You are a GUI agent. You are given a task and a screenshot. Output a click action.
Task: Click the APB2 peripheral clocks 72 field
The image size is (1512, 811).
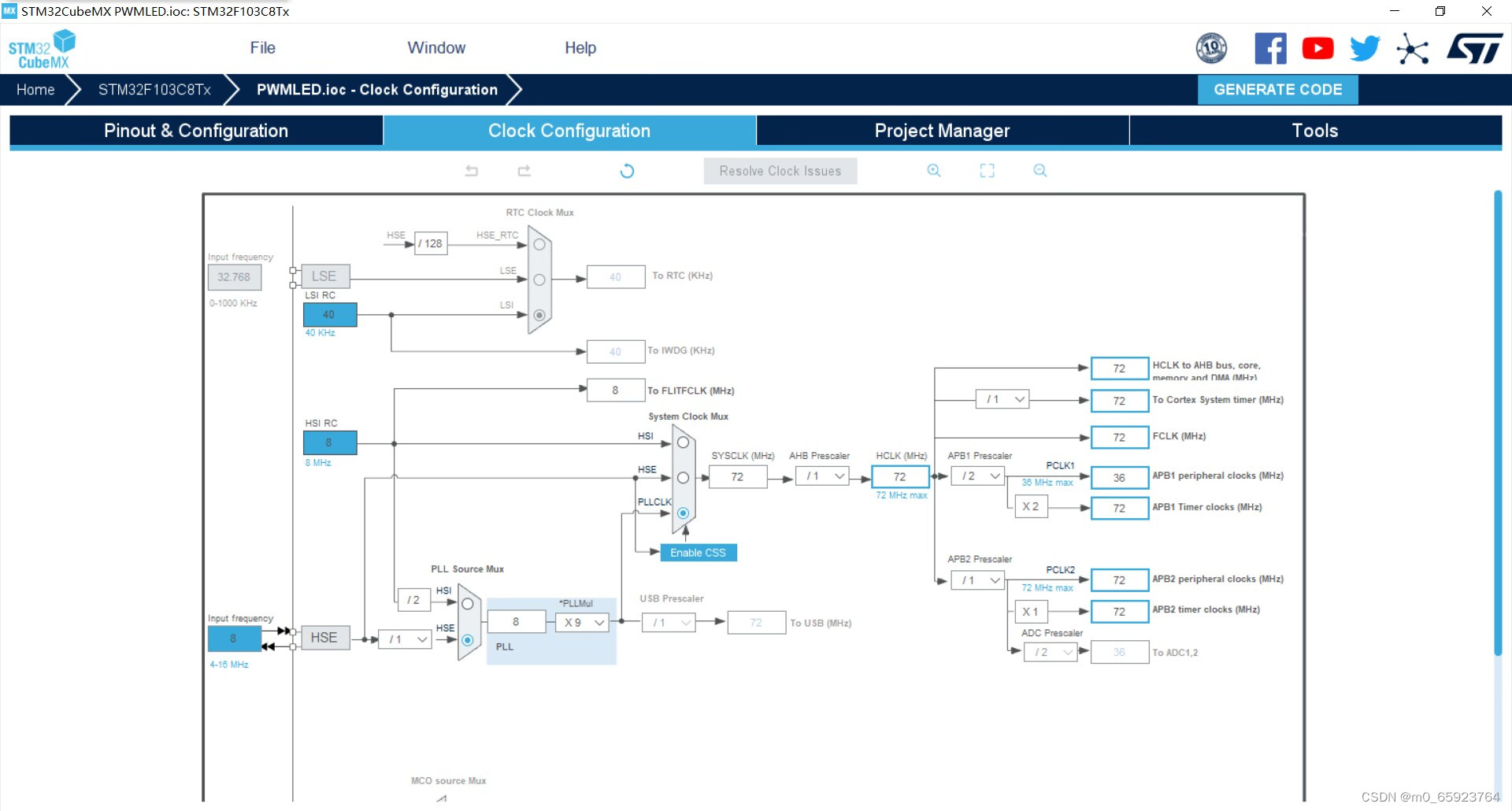[1120, 580]
